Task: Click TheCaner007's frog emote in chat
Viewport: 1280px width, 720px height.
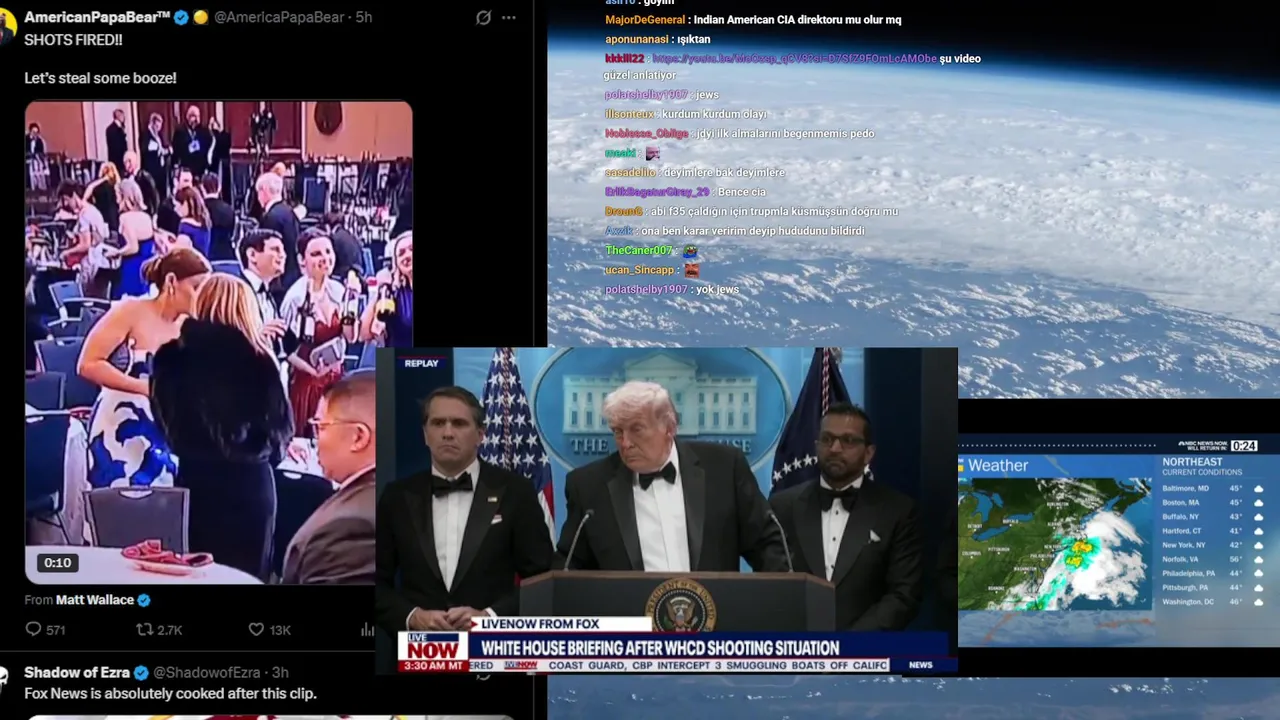Action: pyautogui.click(x=689, y=251)
